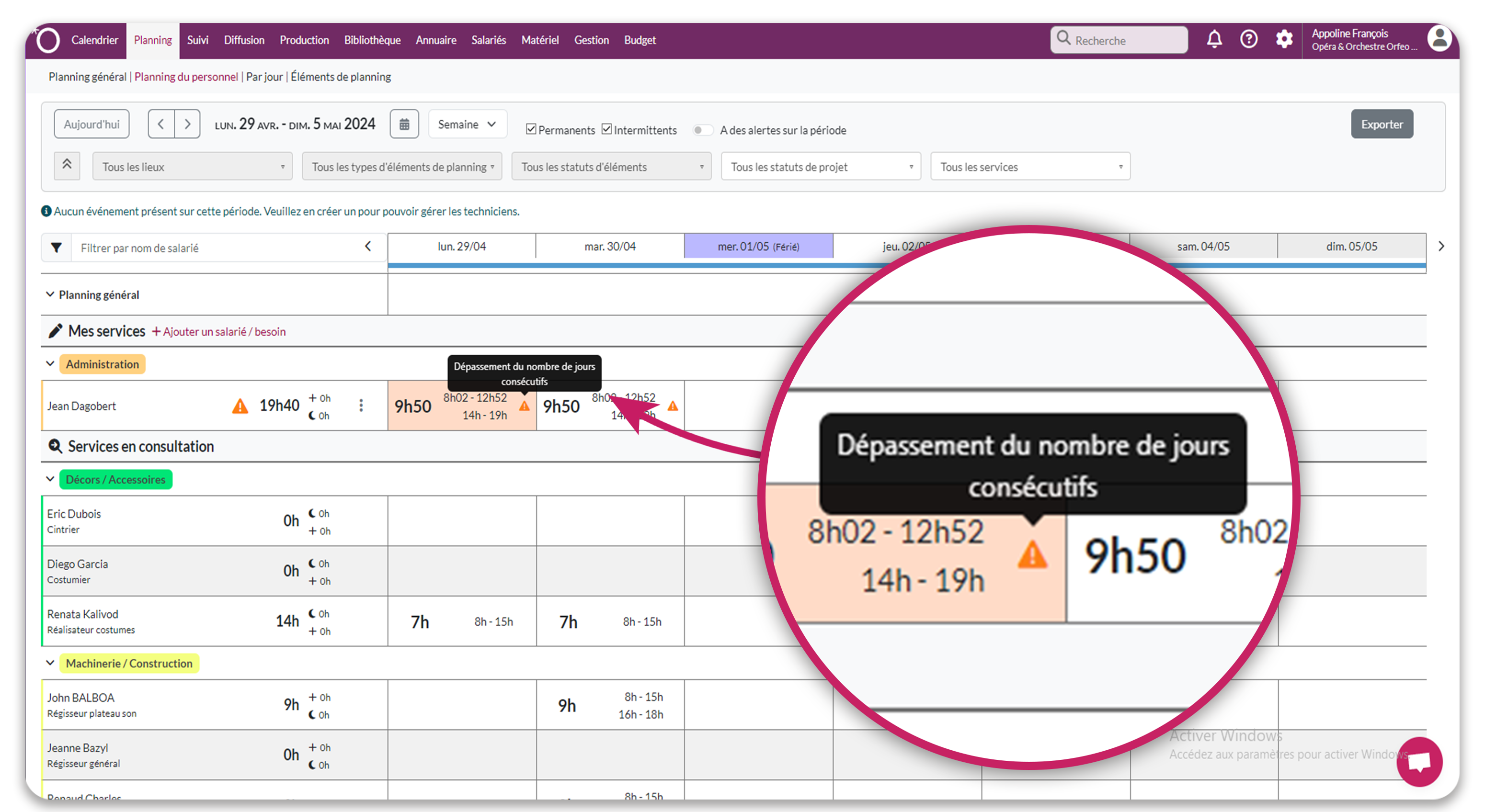Open the Tous les services dropdown
This screenshot has width=1485, height=812.
click(x=1030, y=167)
